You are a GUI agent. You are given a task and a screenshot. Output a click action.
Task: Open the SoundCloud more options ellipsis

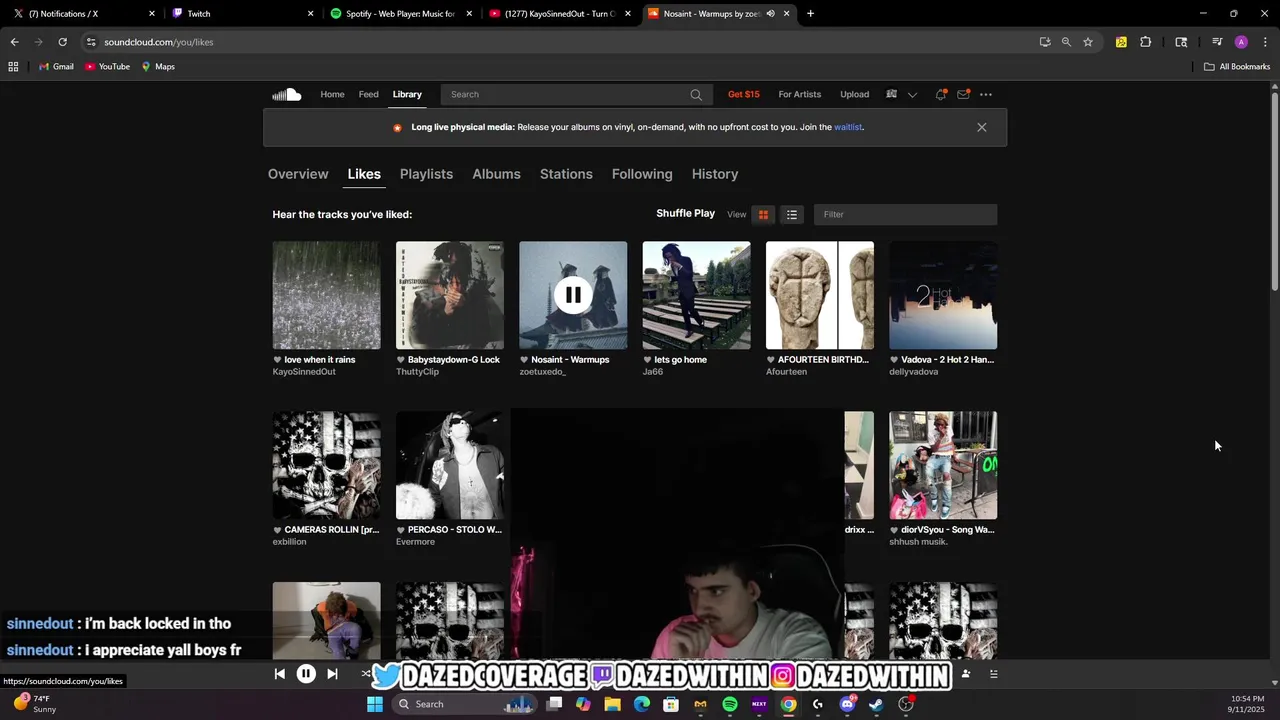coord(986,94)
